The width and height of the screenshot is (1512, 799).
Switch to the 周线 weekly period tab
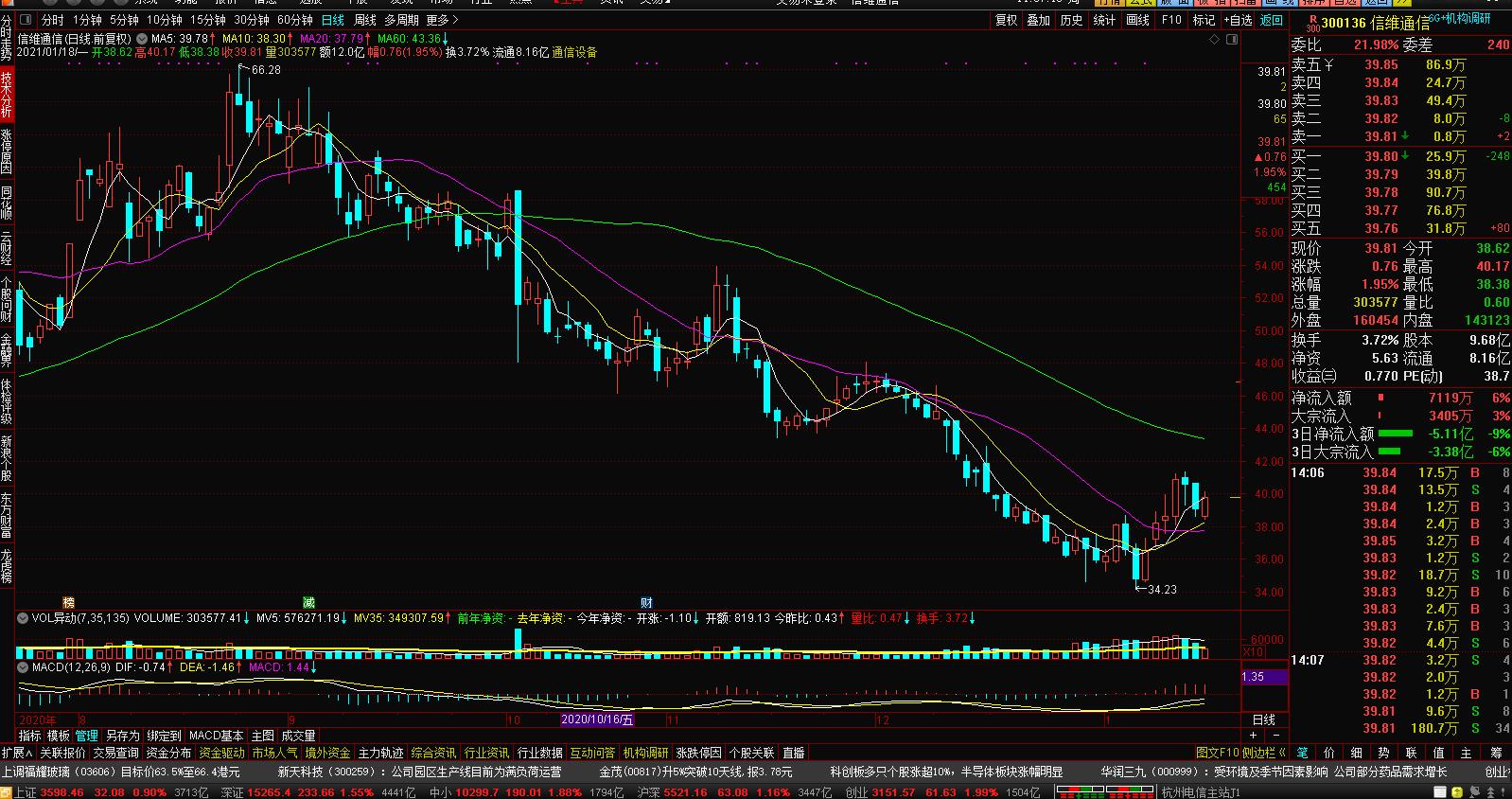coord(364,20)
